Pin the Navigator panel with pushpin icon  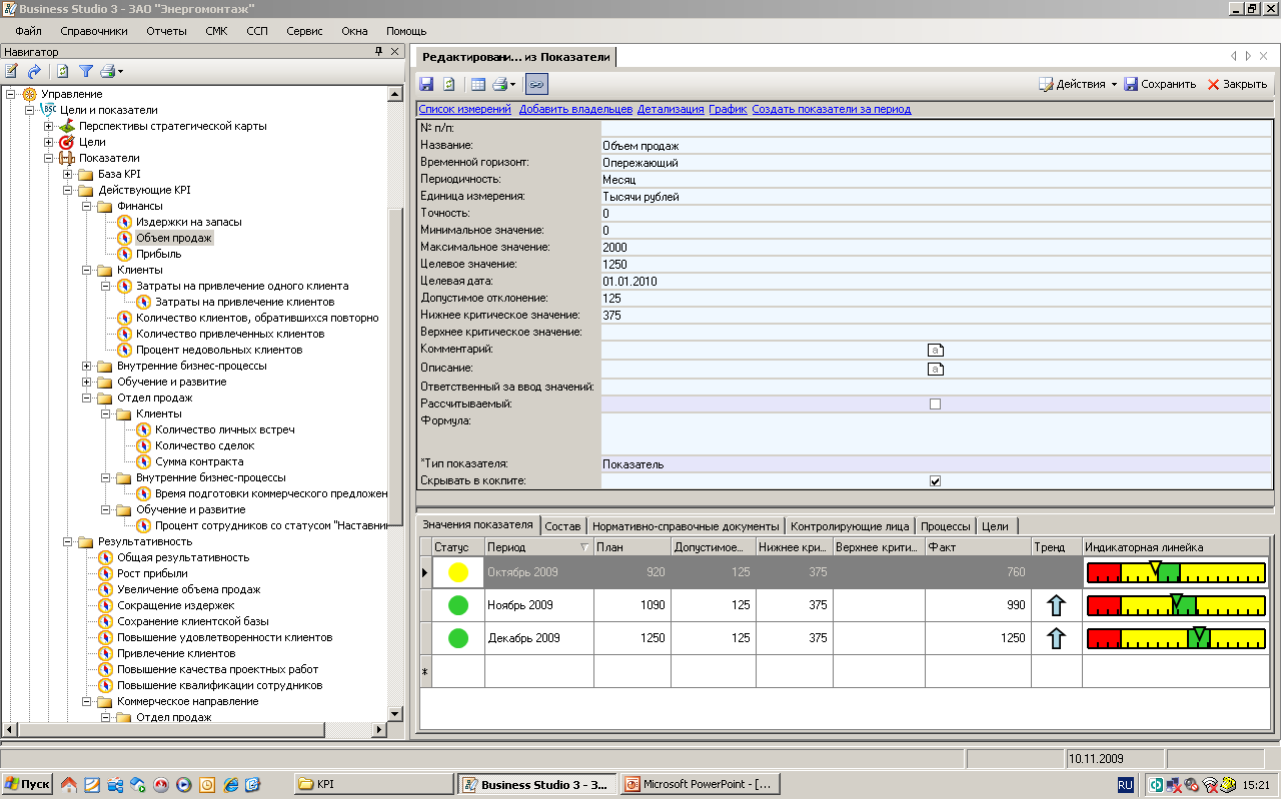tap(379, 51)
